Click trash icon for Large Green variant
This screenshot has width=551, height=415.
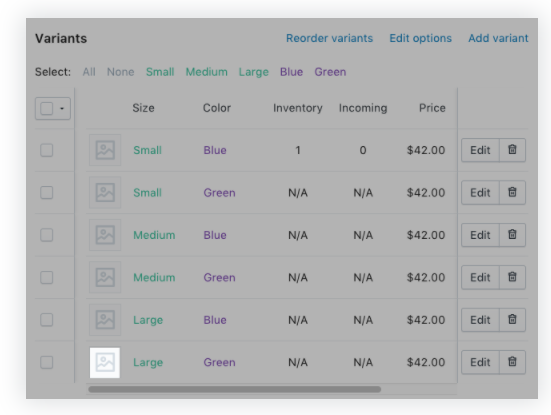tap(512, 362)
